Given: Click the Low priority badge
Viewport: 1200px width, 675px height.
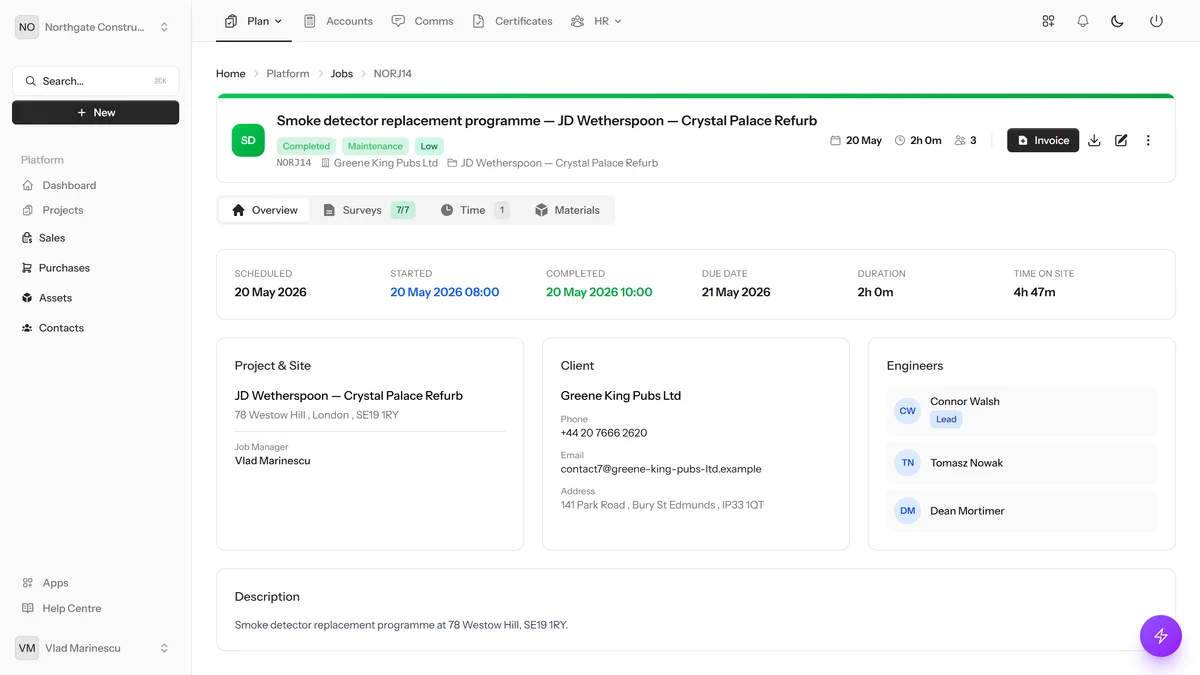Looking at the screenshot, I should pos(429,146).
